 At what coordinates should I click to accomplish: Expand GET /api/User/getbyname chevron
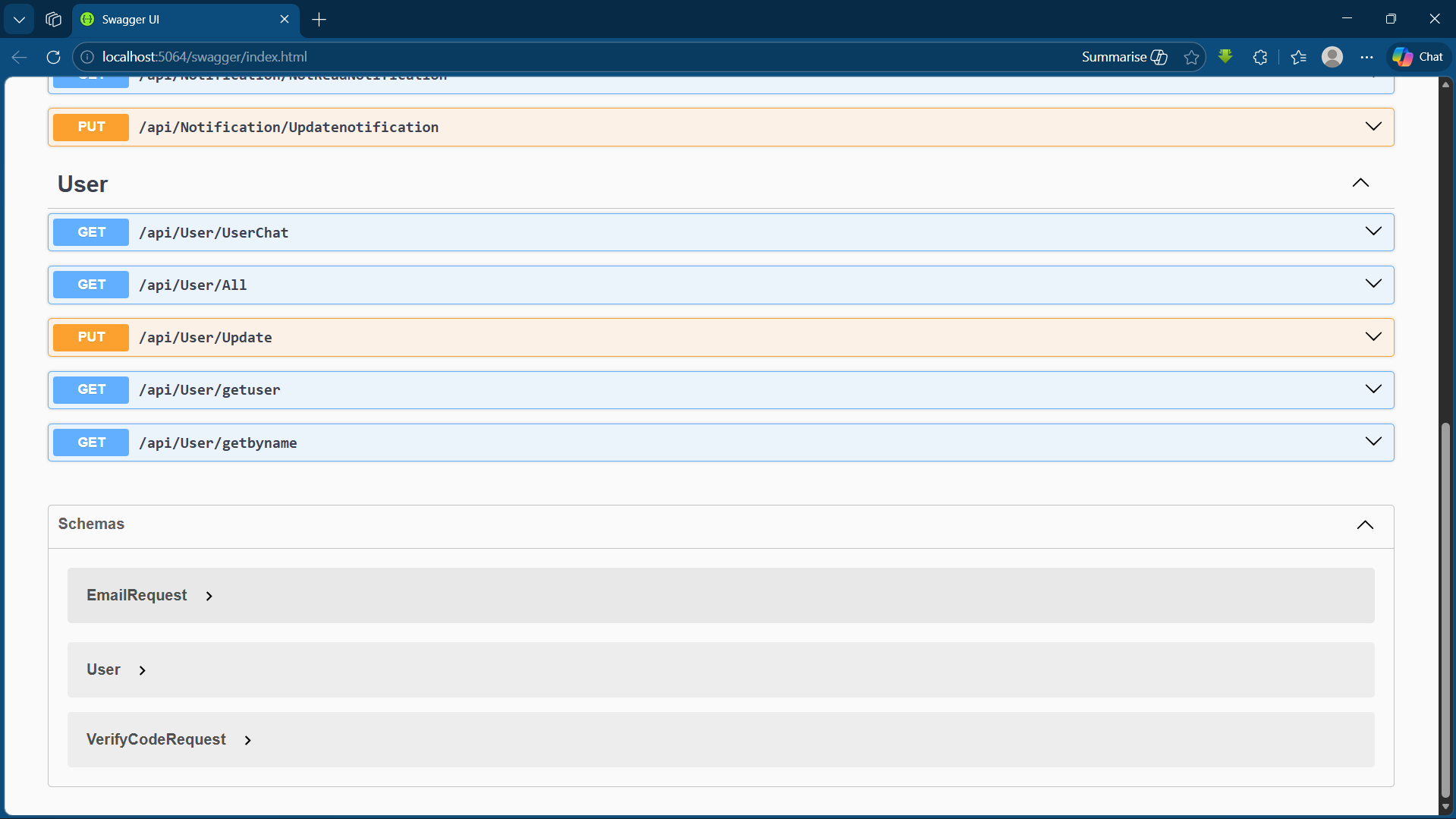click(x=1373, y=441)
